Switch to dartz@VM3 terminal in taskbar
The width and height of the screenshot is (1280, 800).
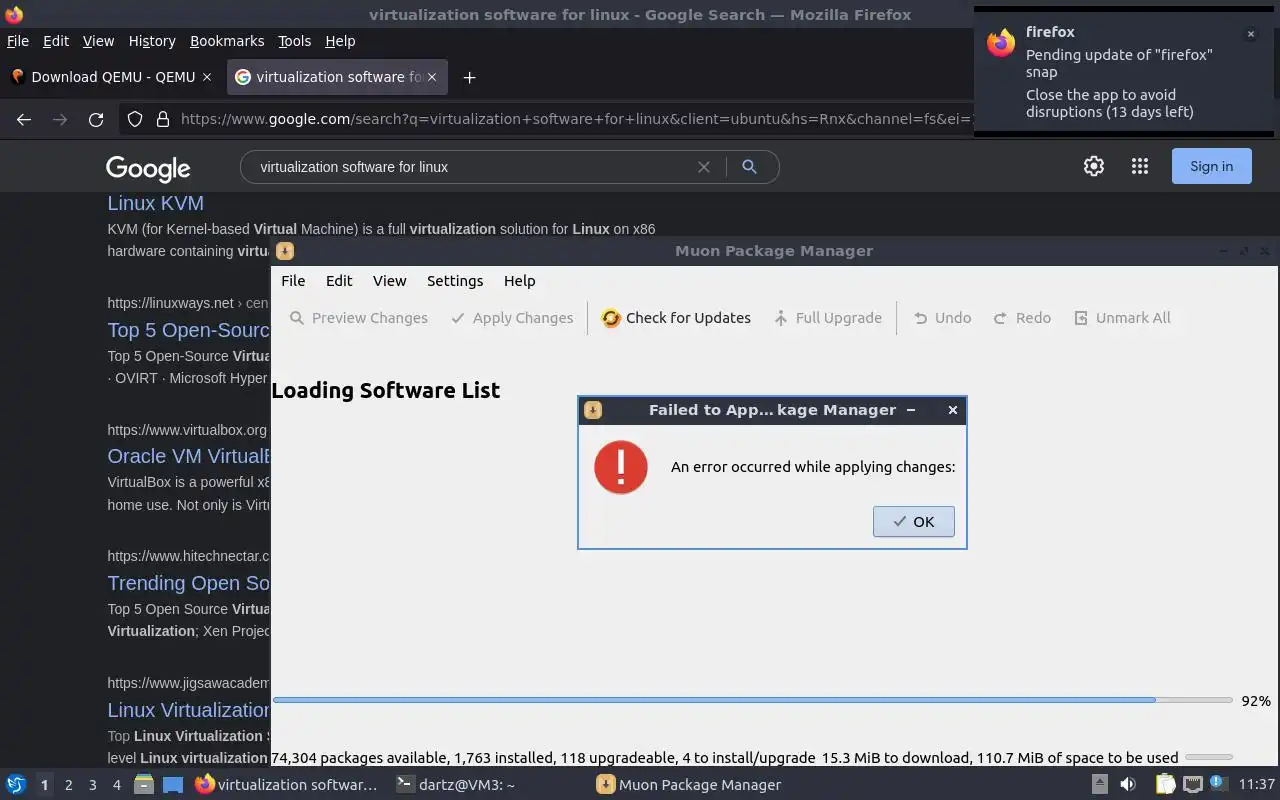455,785
